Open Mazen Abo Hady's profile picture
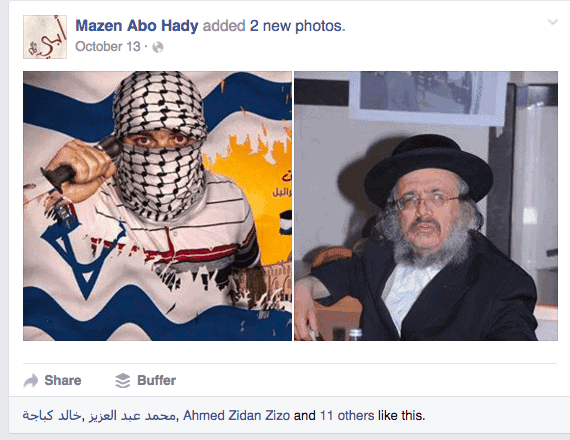Screen dimensions: 570x440 tap(45, 37)
